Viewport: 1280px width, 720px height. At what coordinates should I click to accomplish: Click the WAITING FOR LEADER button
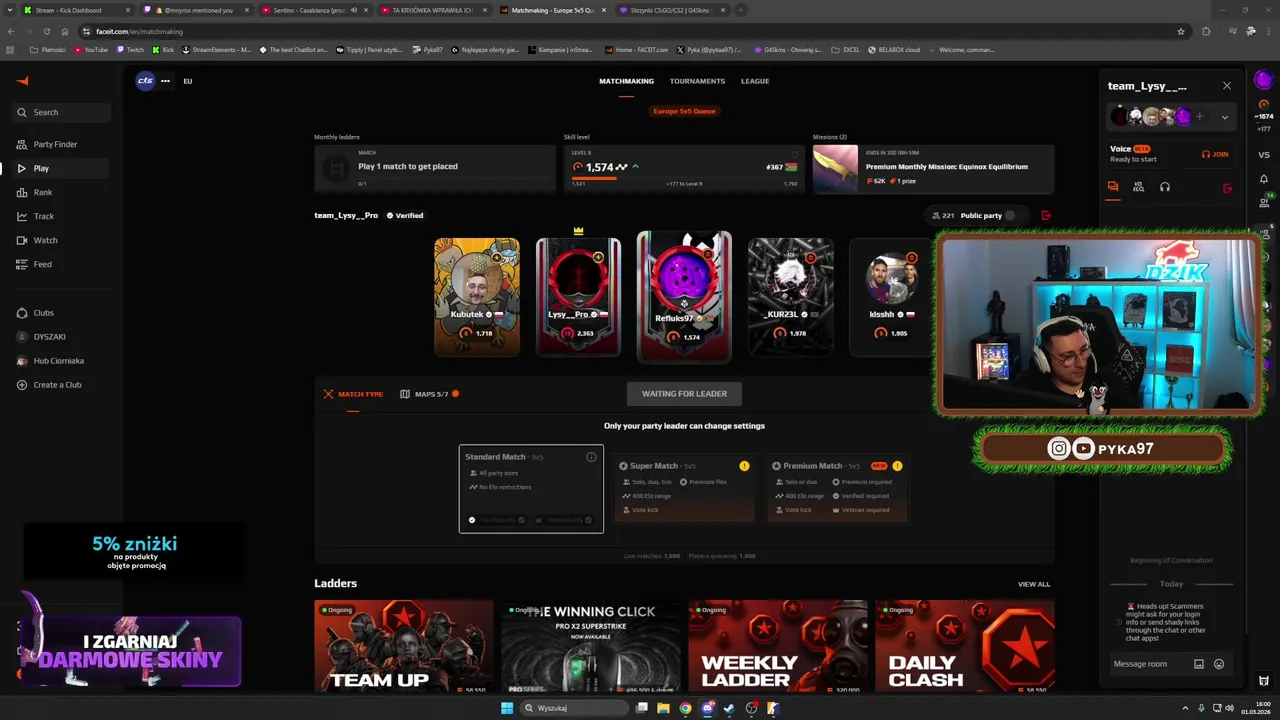coord(684,393)
